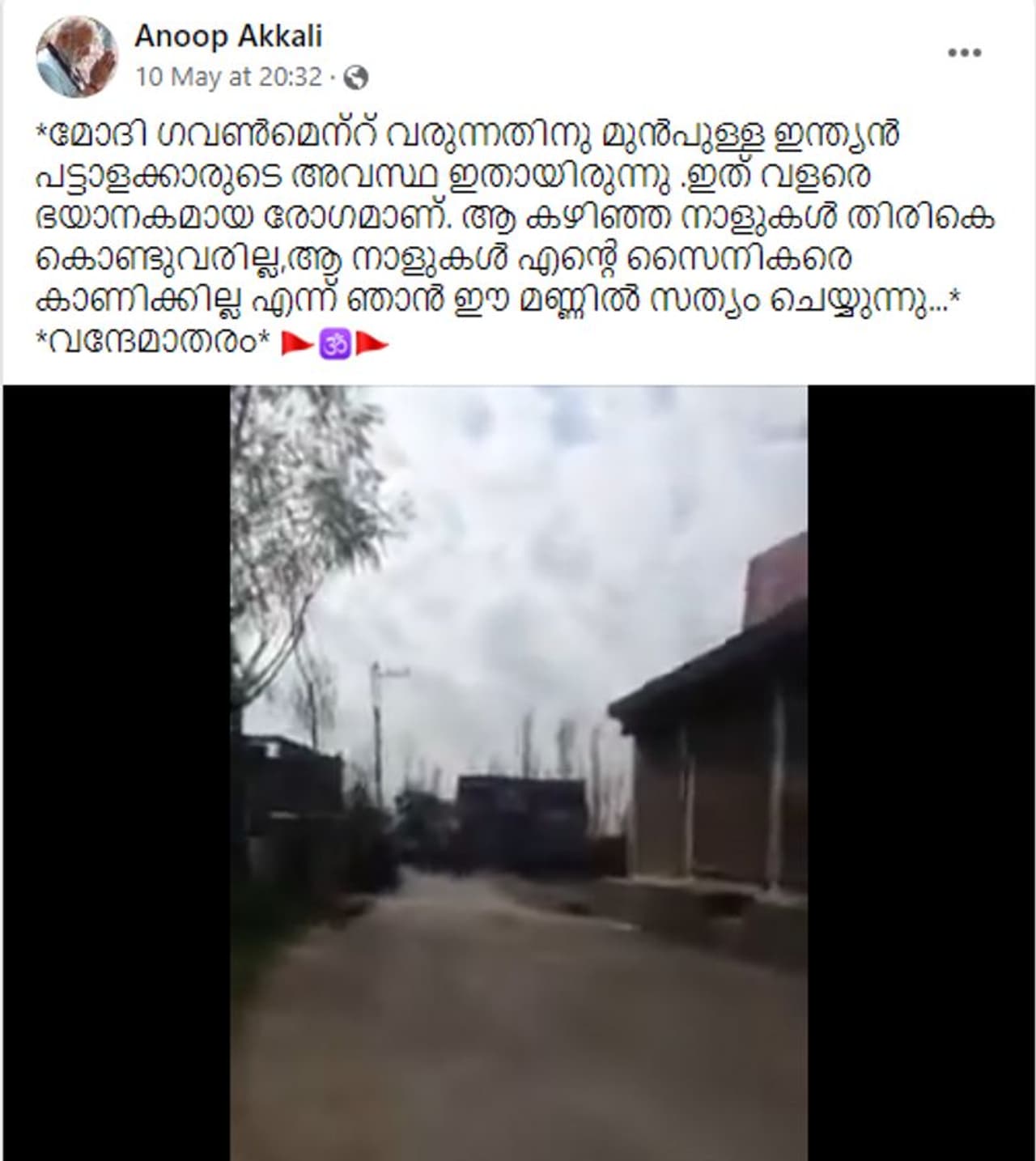This screenshot has width=1036, height=1161.
Task: Click the Anoop Akkali profile name
Action: pyautogui.click(x=228, y=36)
